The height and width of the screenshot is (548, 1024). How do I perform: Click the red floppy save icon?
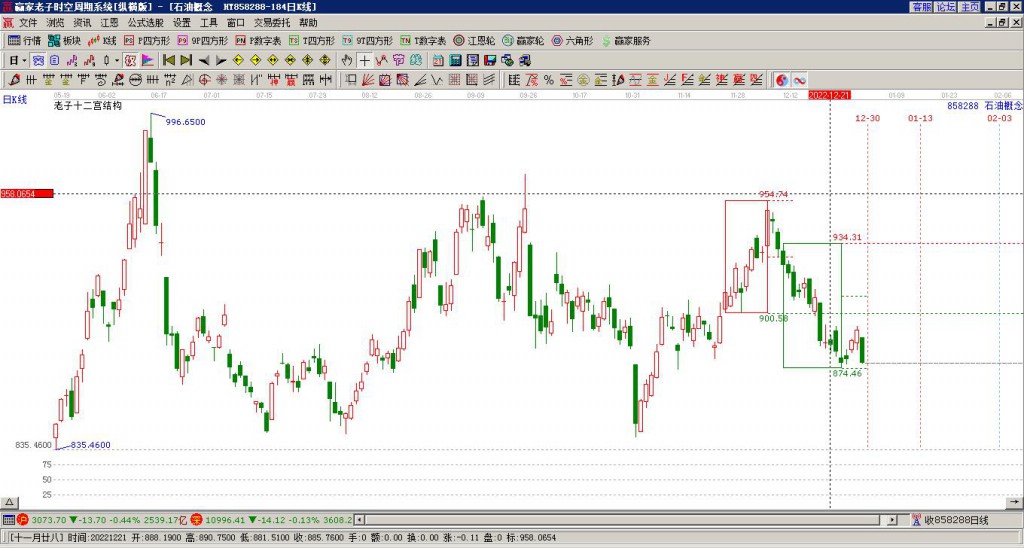tap(490, 60)
